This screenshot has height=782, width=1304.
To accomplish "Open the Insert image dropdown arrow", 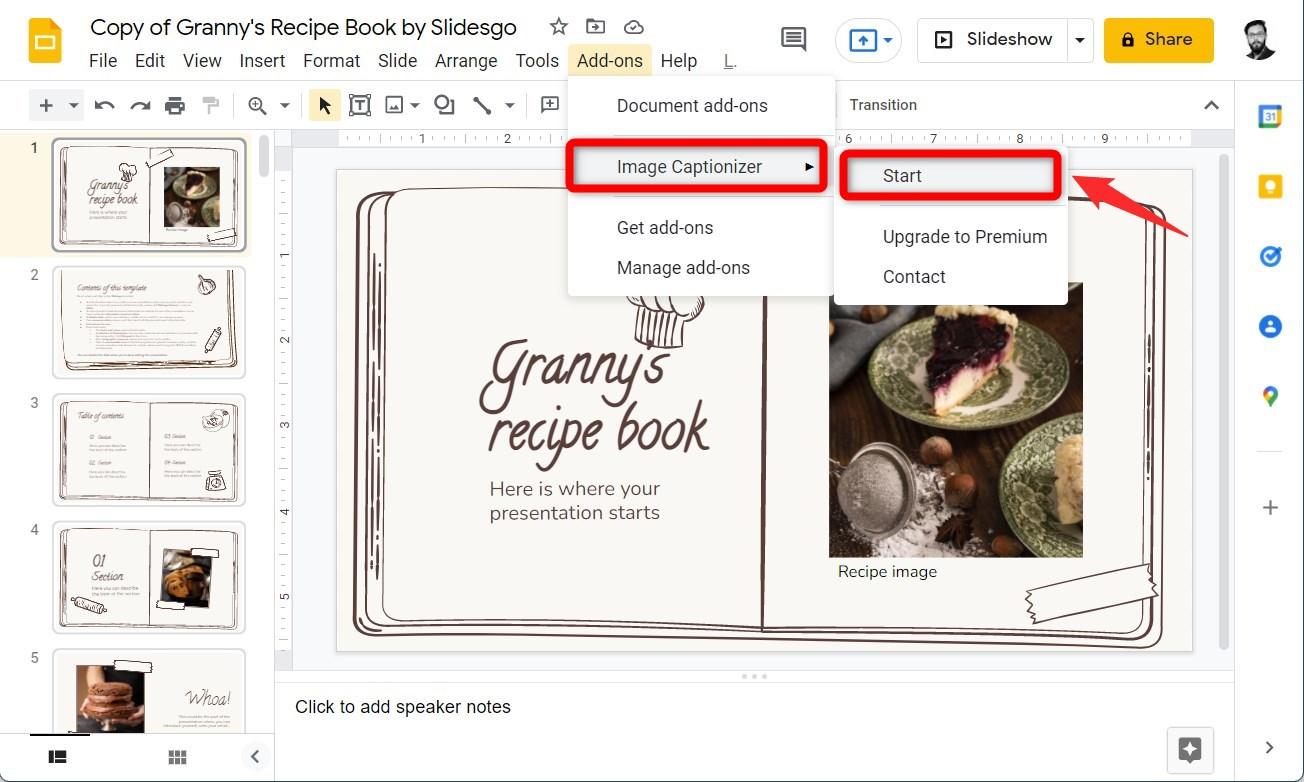I will [416, 105].
